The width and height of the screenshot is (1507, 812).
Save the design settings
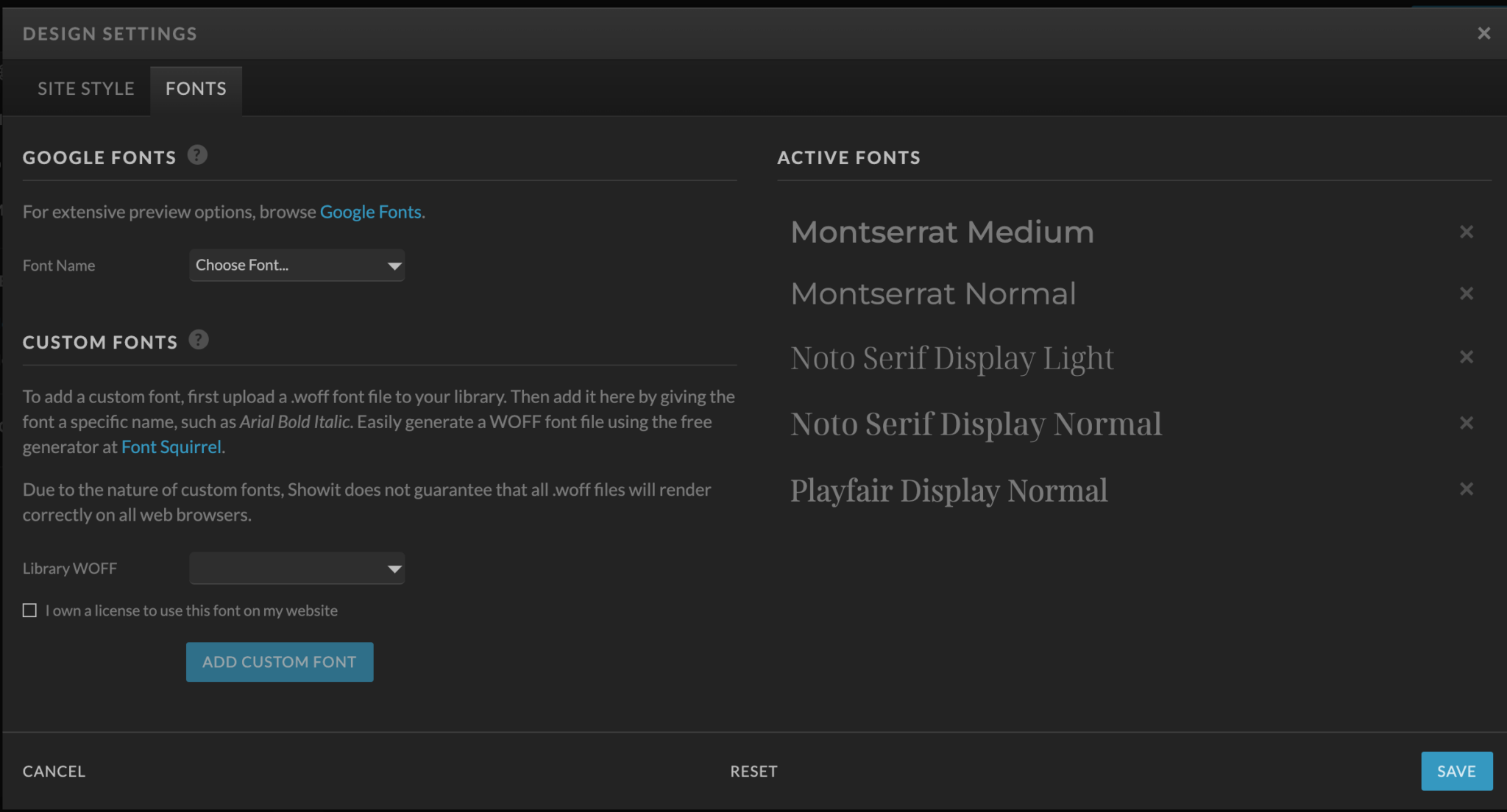(1455, 771)
